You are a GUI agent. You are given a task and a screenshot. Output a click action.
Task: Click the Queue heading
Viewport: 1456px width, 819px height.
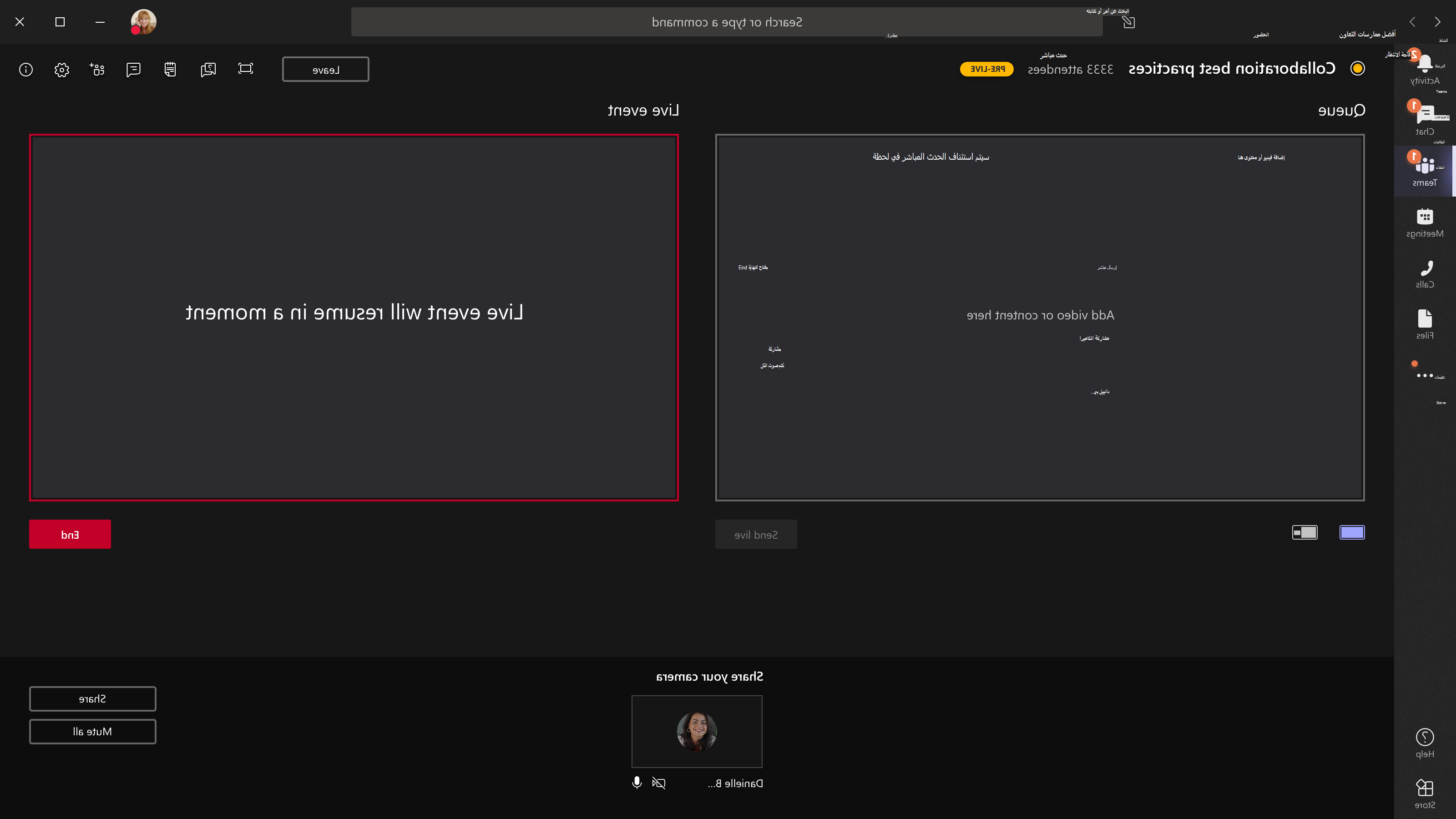tap(1341, 110)
